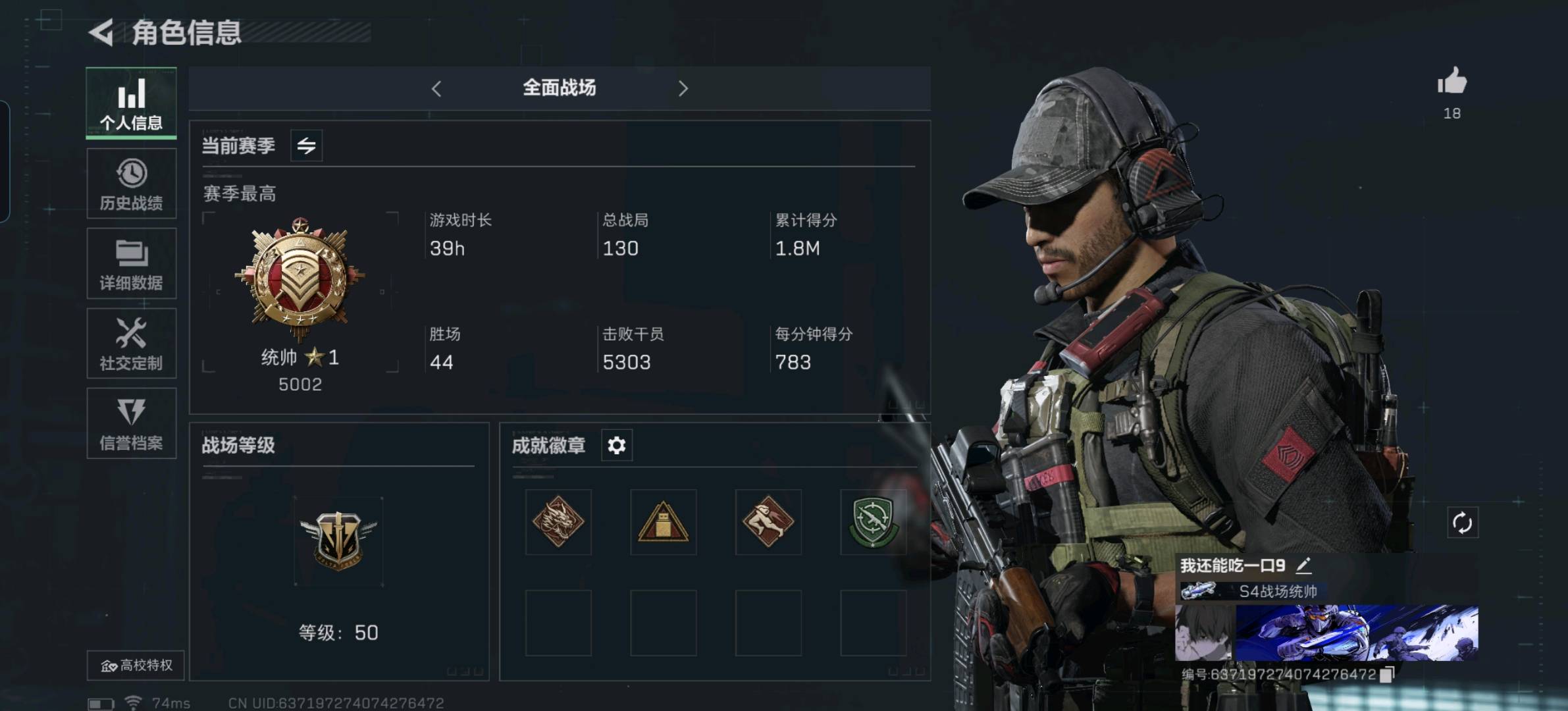Open 社交定制 customization panel

tap(132, 343)
